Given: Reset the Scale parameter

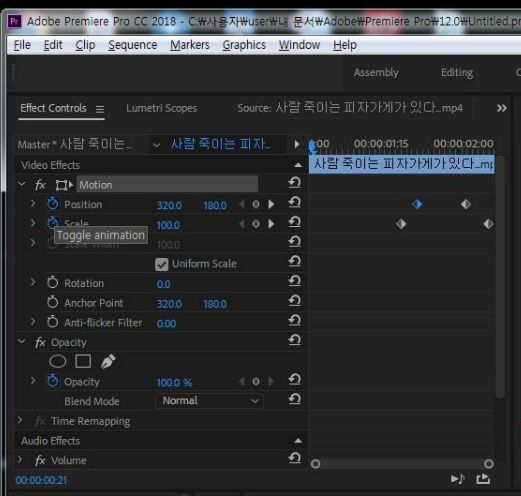Looking at the screenshot, I should [x=295, y=222].
